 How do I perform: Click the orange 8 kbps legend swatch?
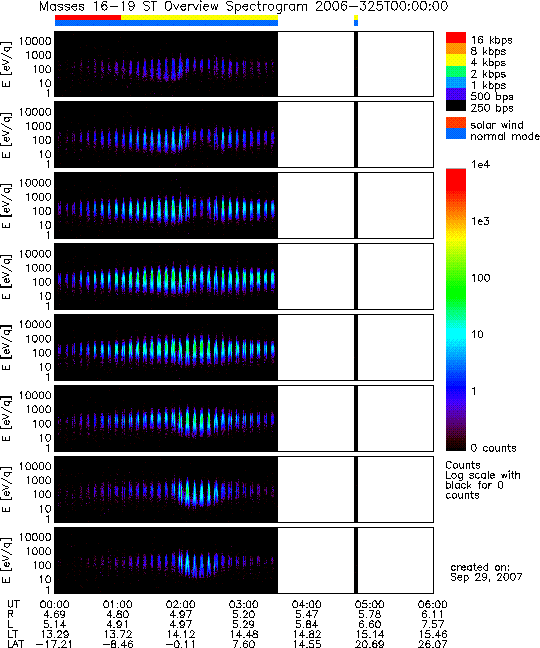click(x=456, y=49)
